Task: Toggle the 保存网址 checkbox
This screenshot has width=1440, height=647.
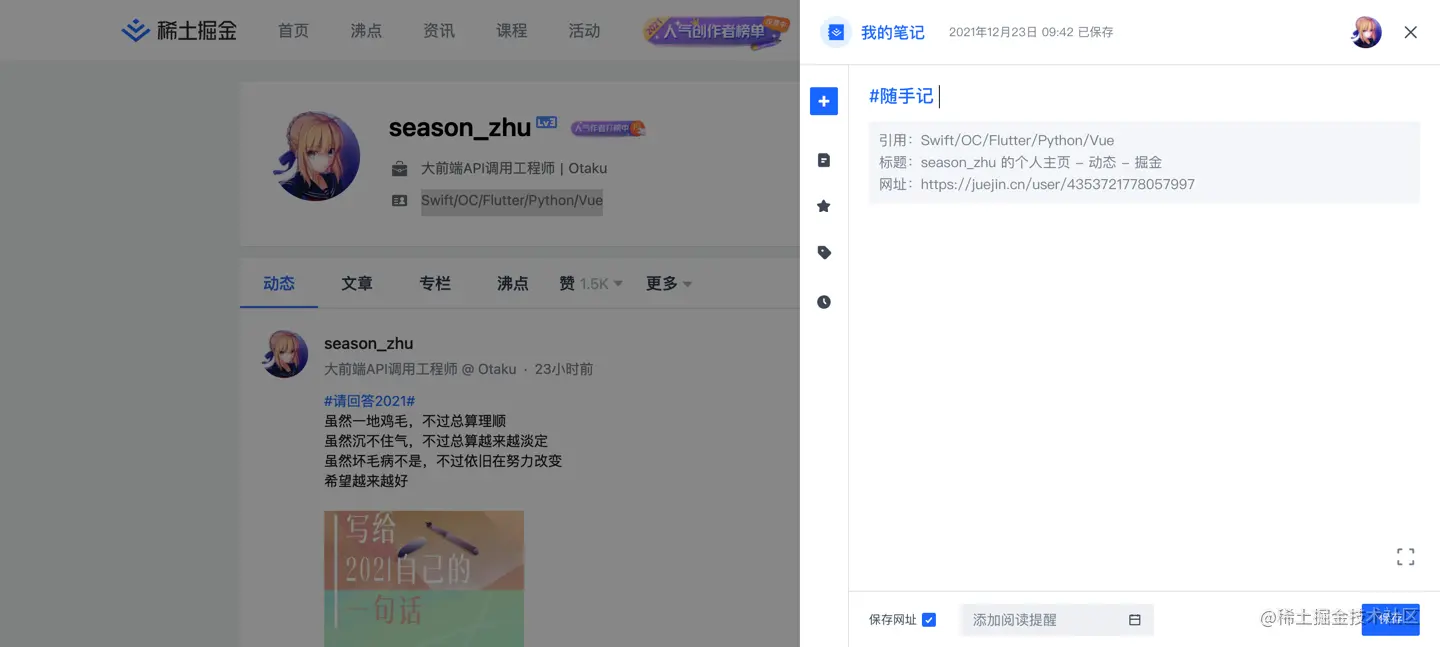Action: (929, 620)
